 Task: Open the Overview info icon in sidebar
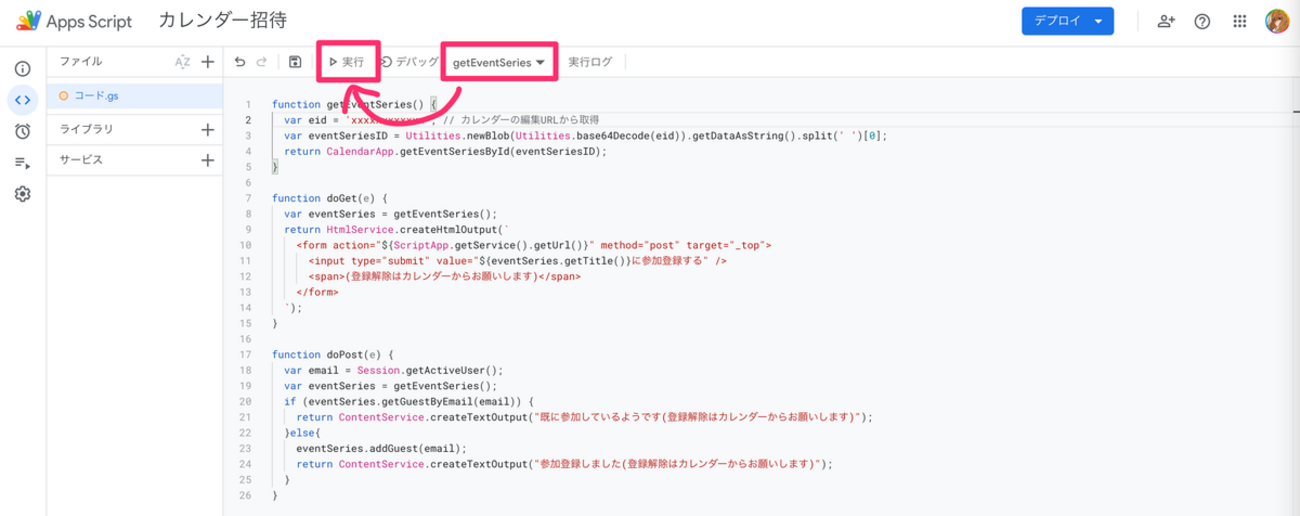point(23,69)
